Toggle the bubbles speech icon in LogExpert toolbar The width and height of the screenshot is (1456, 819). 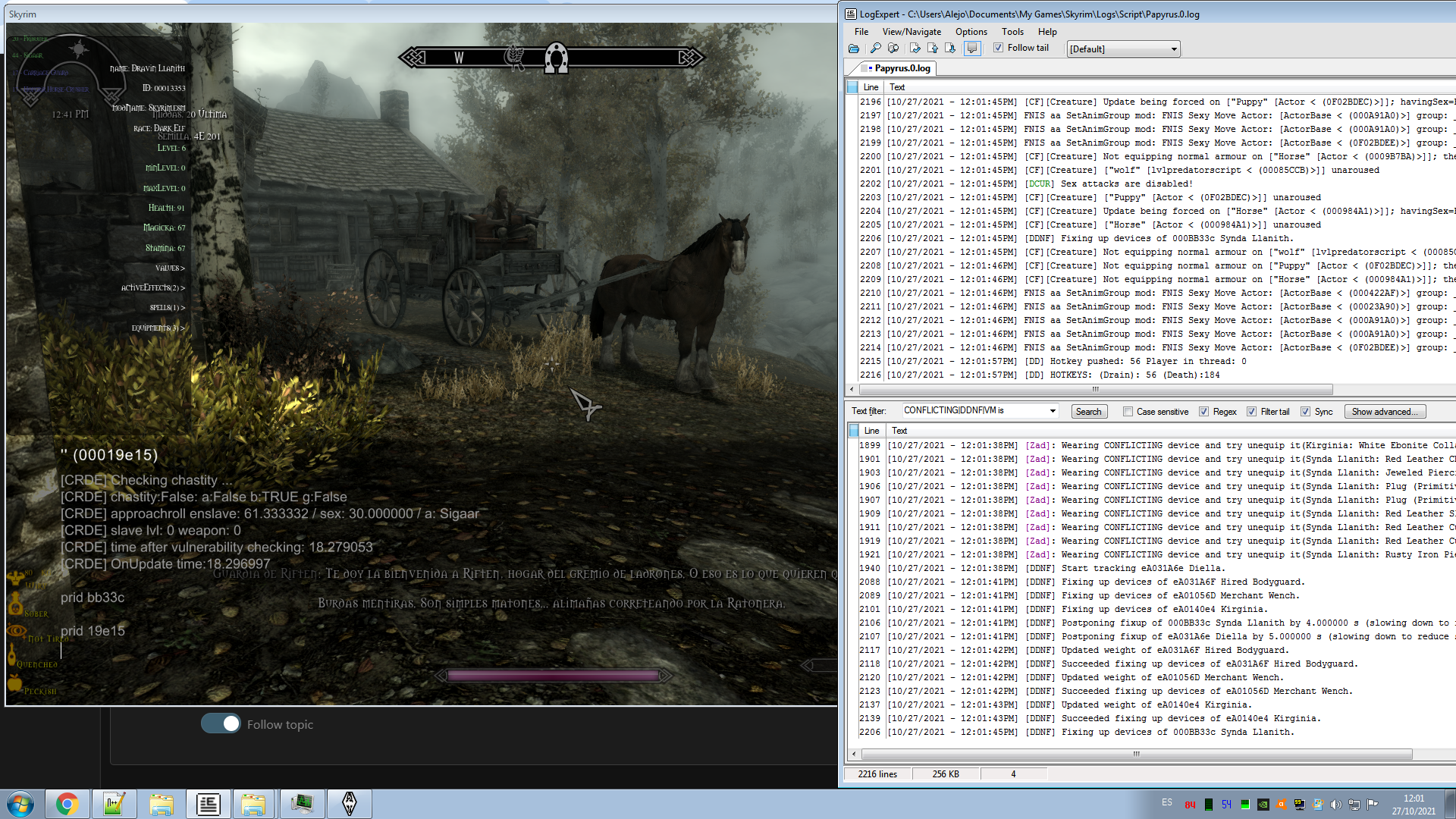coord(972,49)
